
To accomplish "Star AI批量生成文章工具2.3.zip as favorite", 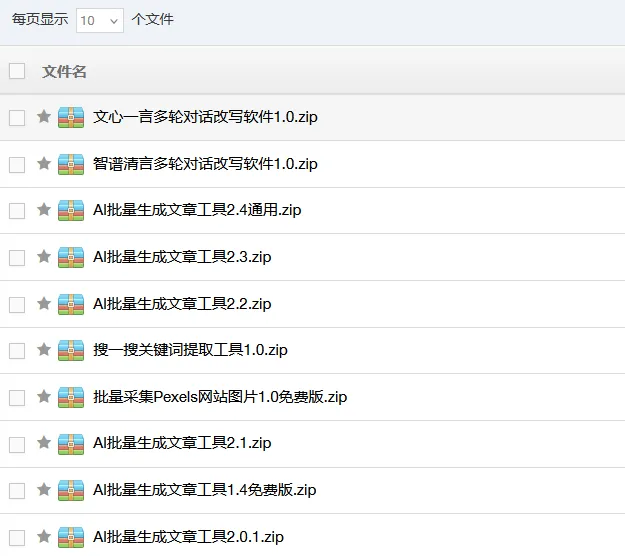I will tap(44, 256).
